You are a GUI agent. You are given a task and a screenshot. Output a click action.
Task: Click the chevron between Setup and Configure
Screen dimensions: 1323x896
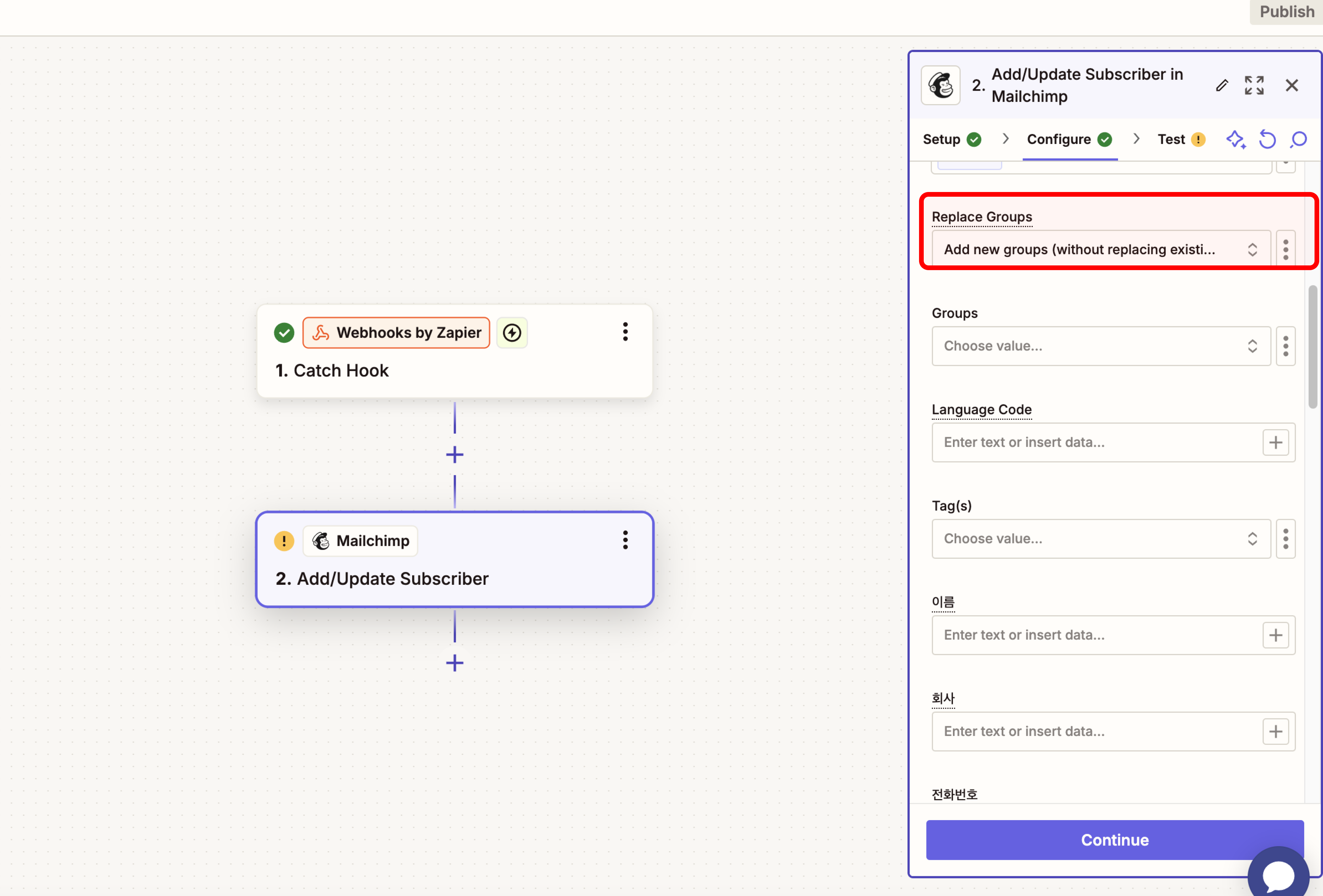[x=1005, y=139]
